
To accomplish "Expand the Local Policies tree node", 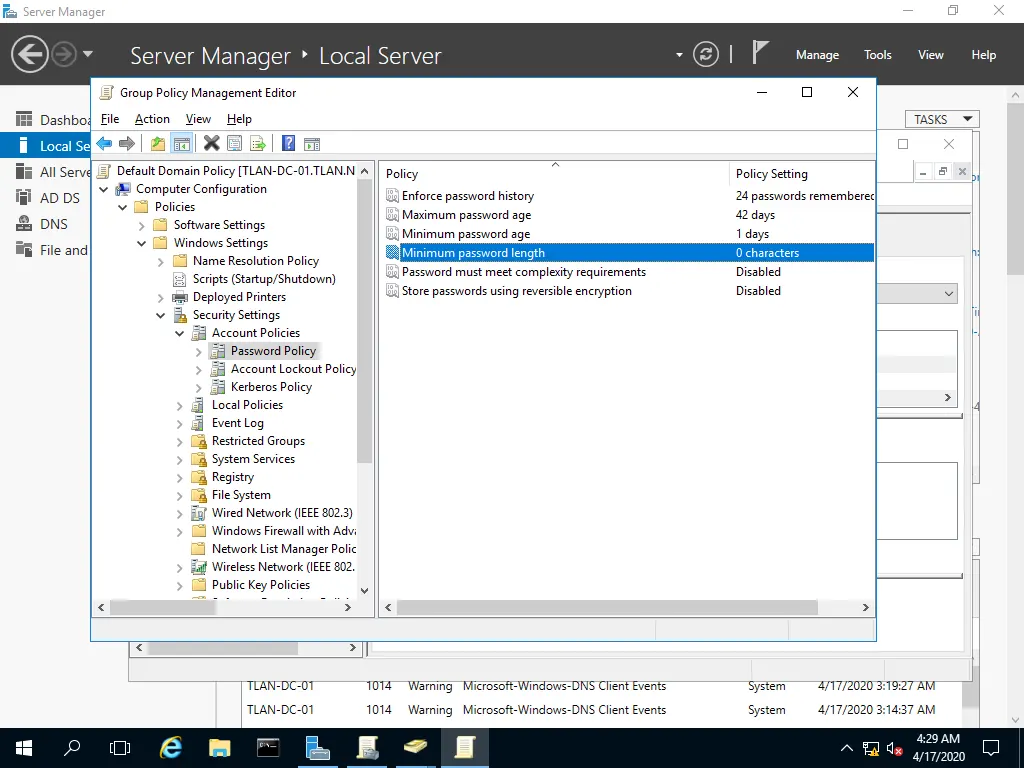I will (180, 405).
